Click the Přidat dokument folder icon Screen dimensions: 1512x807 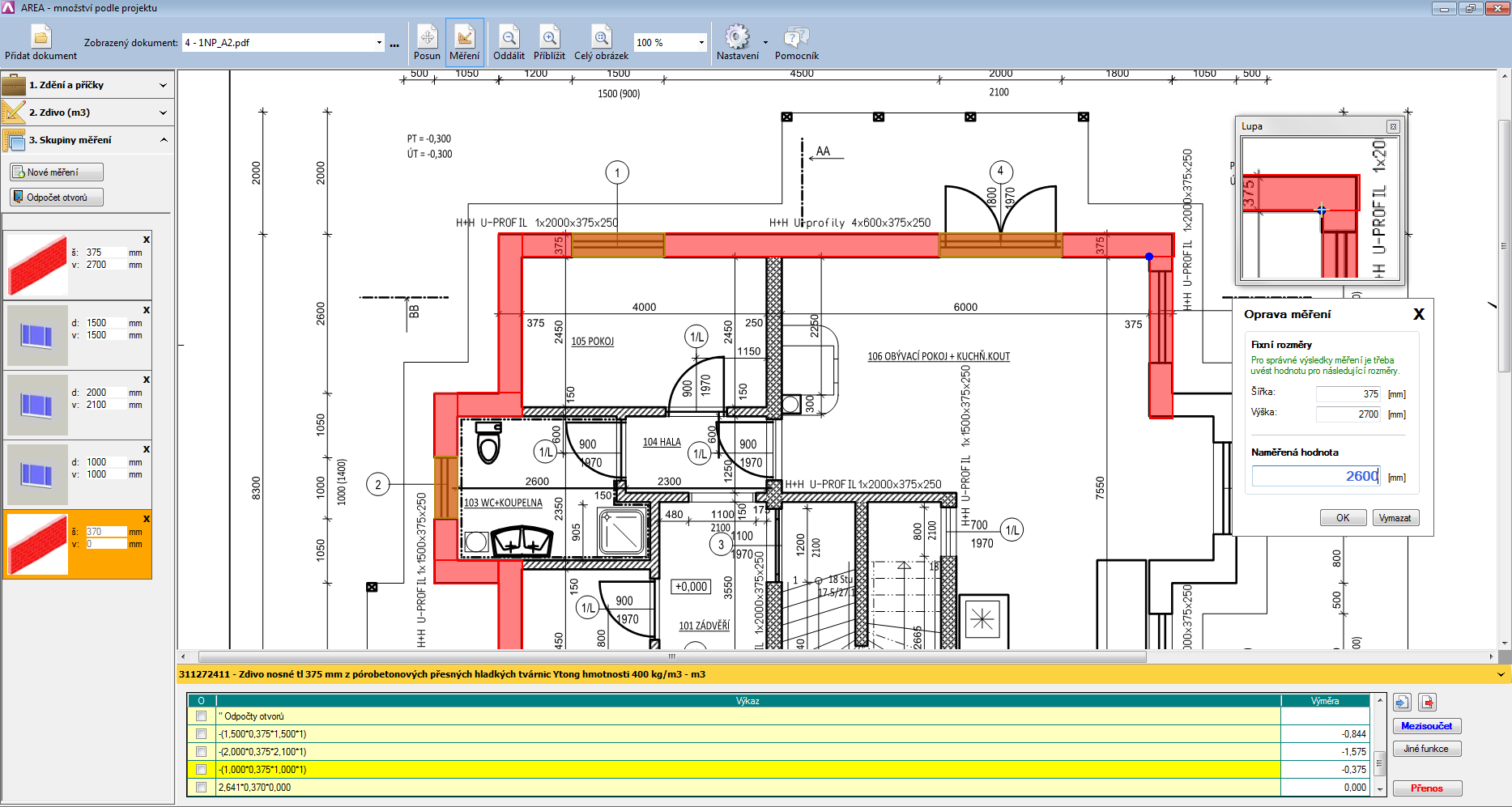pyautogui.click(x=40, y=37)
